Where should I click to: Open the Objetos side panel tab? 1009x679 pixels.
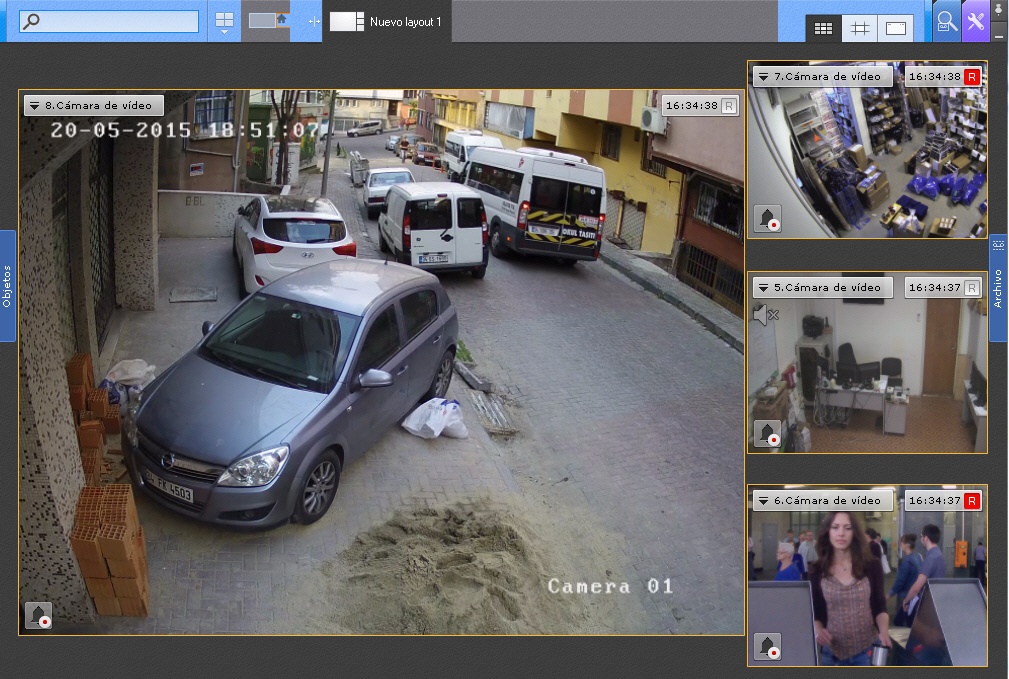tap(7, 286)
